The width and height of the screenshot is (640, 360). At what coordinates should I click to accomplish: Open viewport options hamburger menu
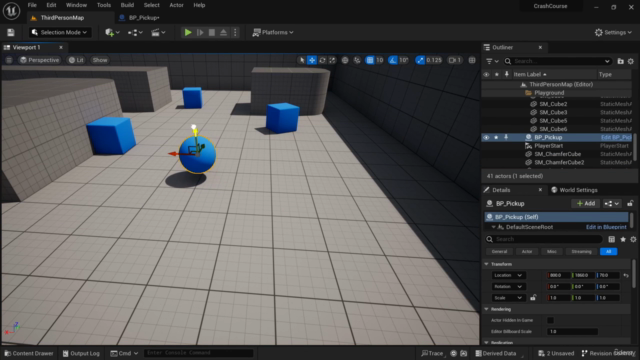[9, 60]
